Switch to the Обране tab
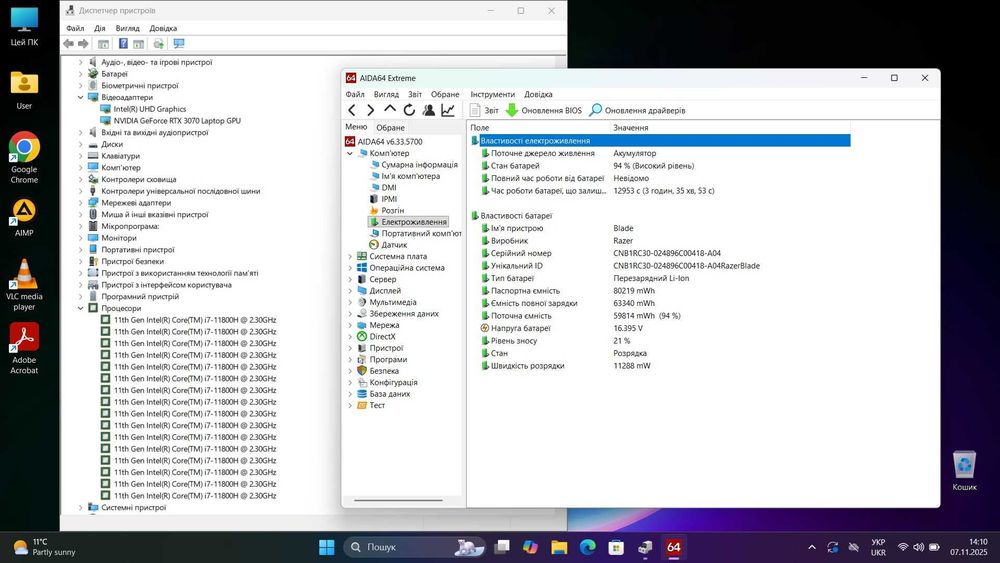The image size is (1000, 563). 390,128
